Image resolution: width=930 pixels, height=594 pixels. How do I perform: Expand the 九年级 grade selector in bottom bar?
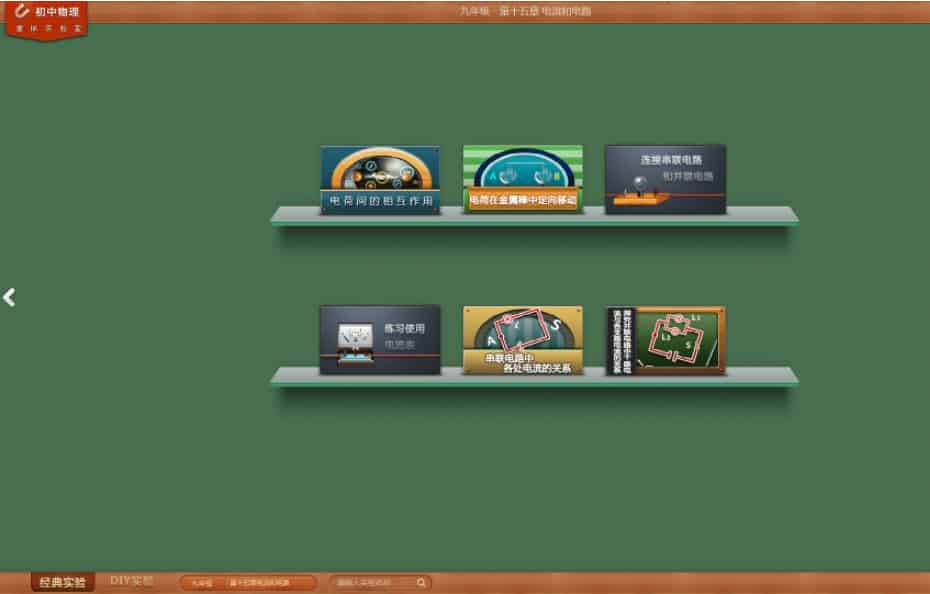203,582
